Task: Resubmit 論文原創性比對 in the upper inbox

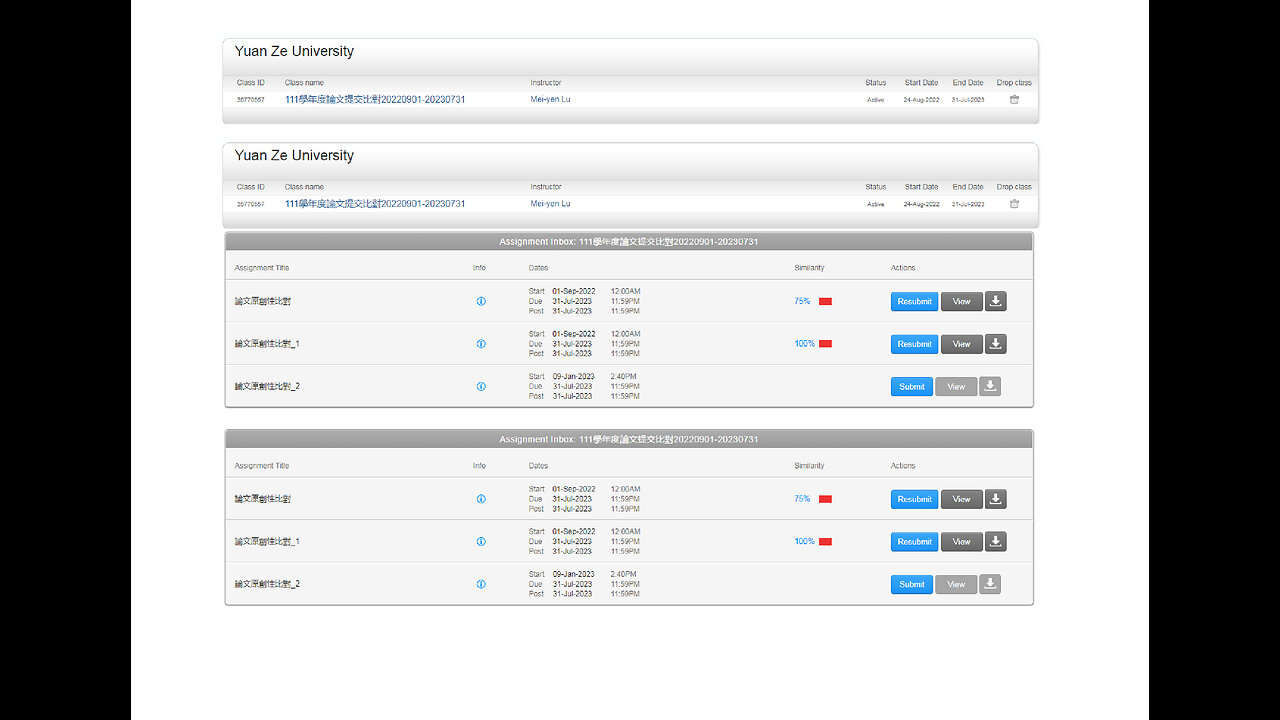Action: pos(914,301)
